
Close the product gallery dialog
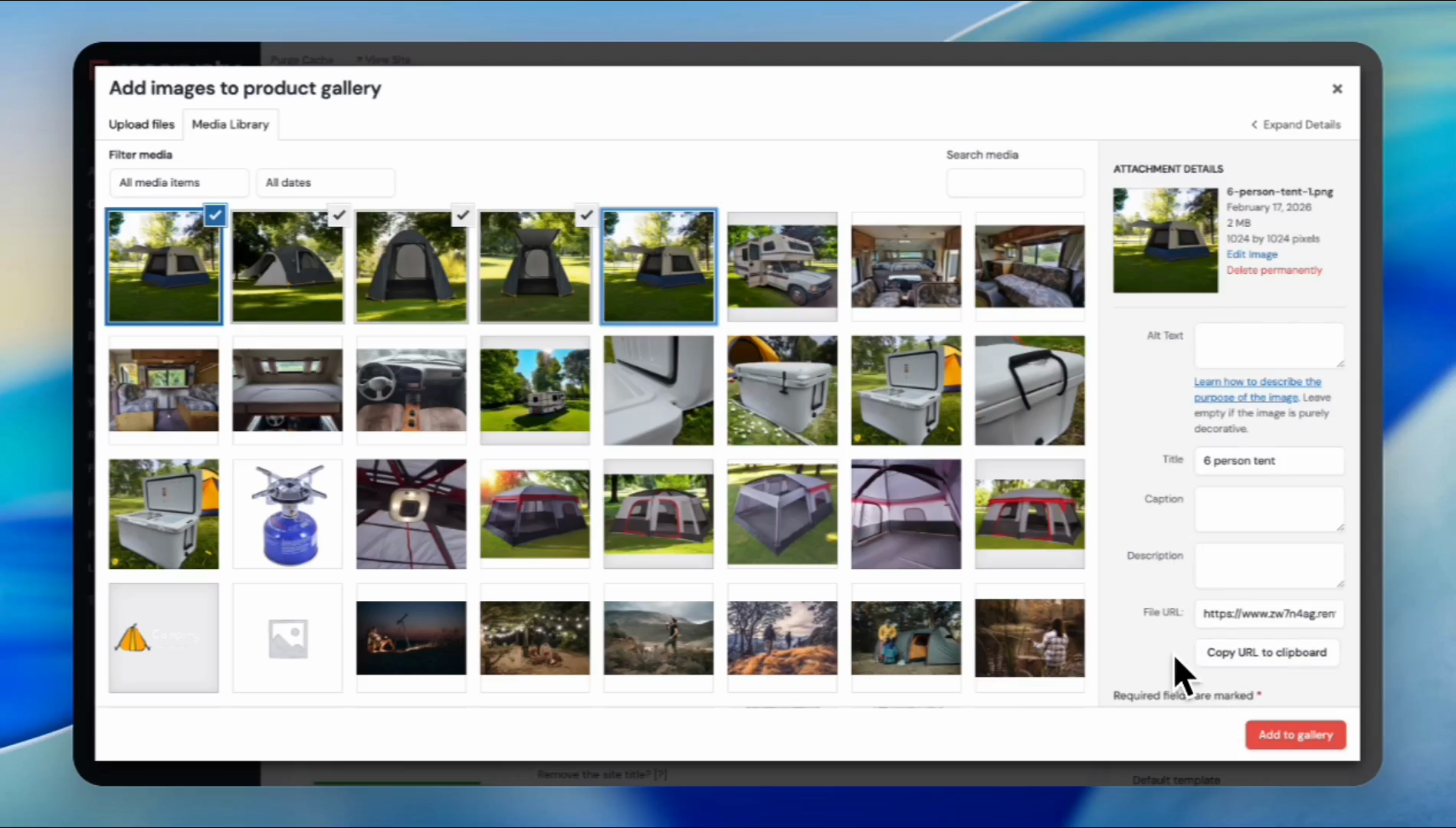(x=1336, y=89)
